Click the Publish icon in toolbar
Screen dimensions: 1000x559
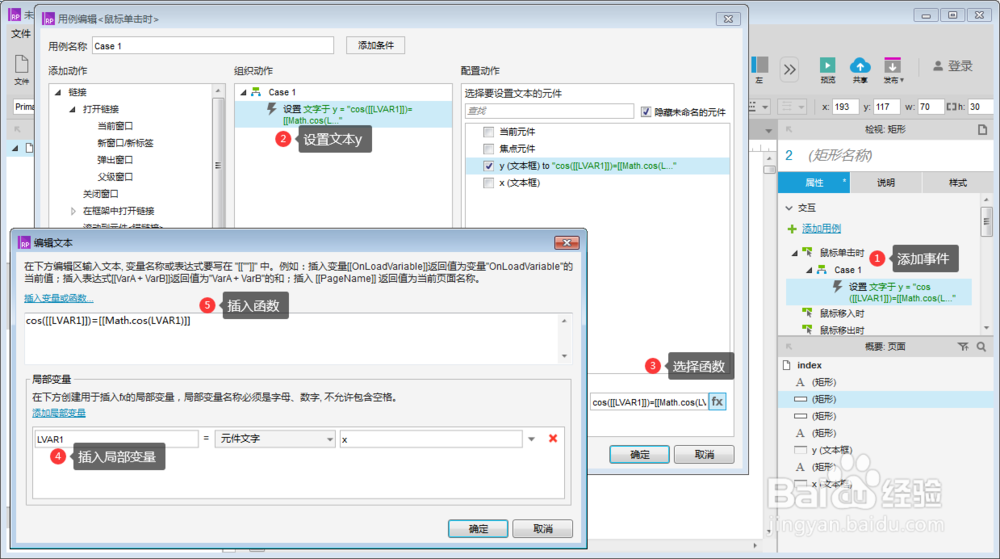(x=892, y=65)
